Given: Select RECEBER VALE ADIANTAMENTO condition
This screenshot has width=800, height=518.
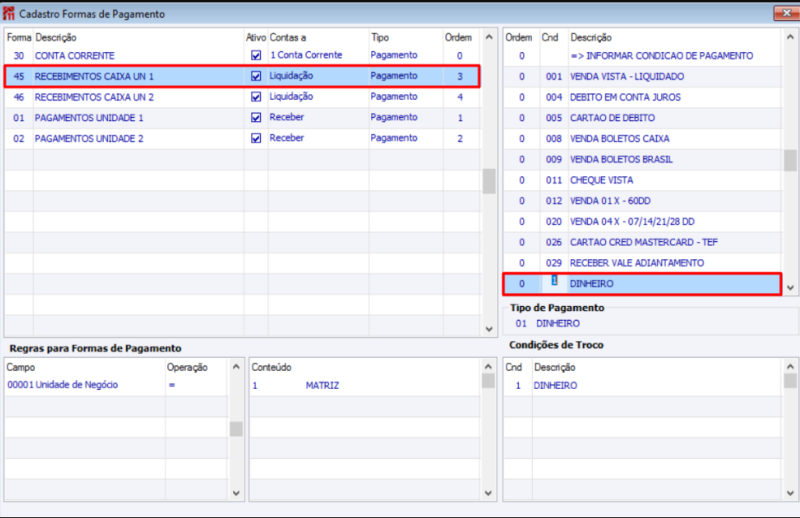Looking at the screenshot, I should point(642,263).
